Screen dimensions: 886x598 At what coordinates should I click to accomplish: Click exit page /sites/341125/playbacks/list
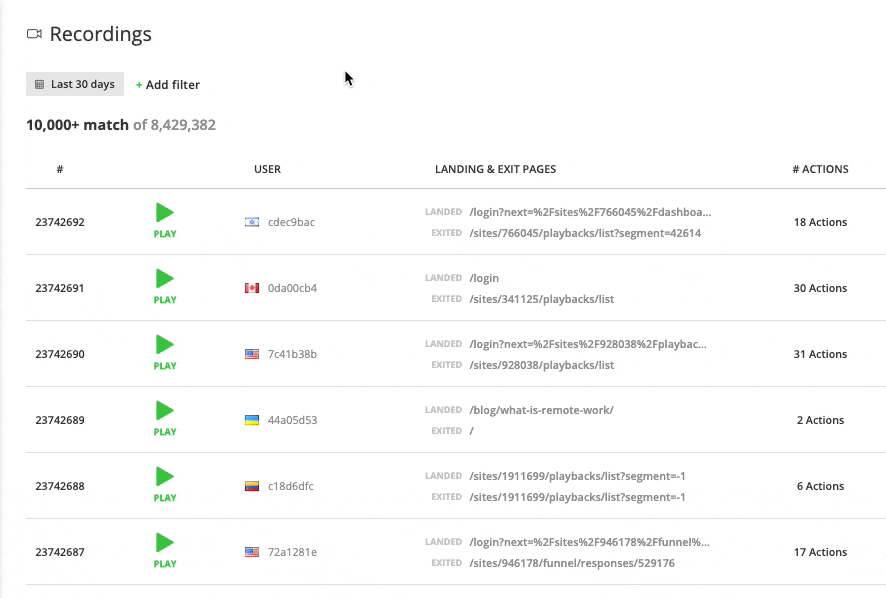(x=541, y=299)
